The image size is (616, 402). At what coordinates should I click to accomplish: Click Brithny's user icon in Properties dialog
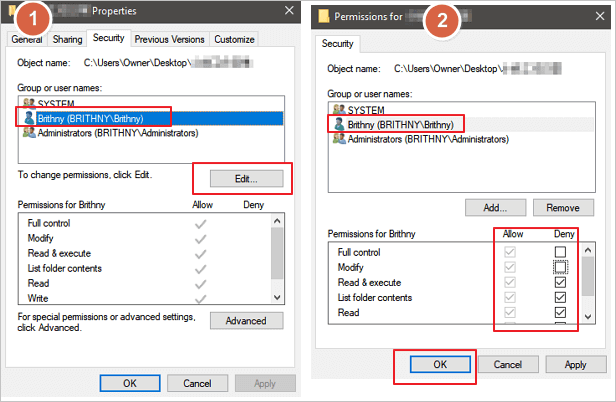tap(28, 117)
